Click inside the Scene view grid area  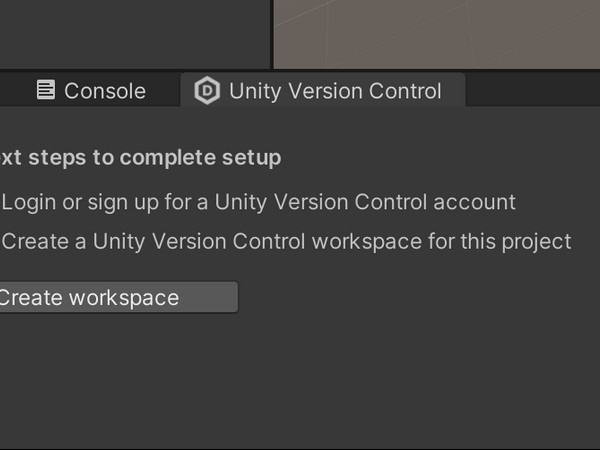pyautogui.click(x=436, y=32)
